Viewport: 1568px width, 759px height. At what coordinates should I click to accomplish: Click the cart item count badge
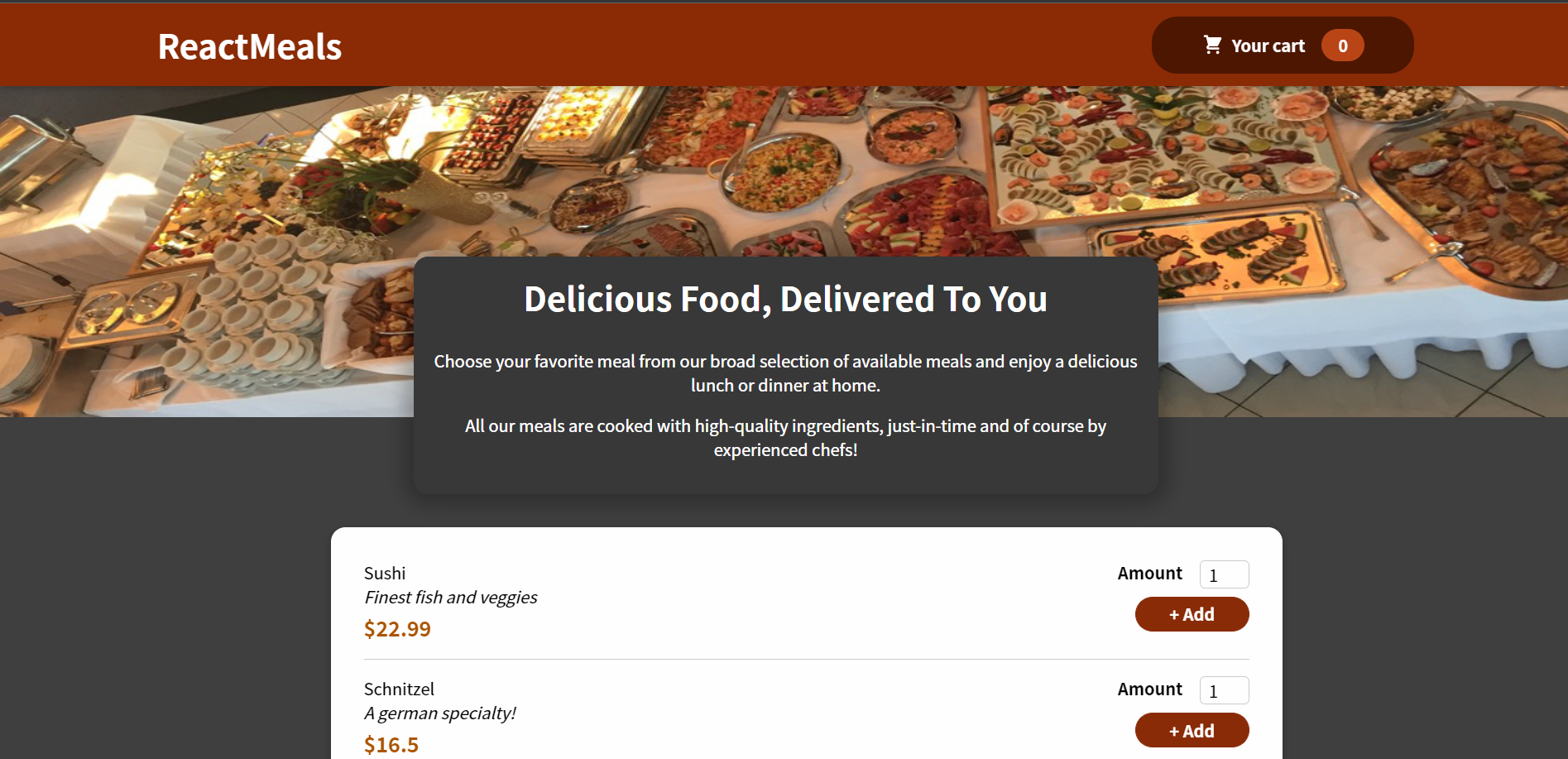coord(1342,46)
